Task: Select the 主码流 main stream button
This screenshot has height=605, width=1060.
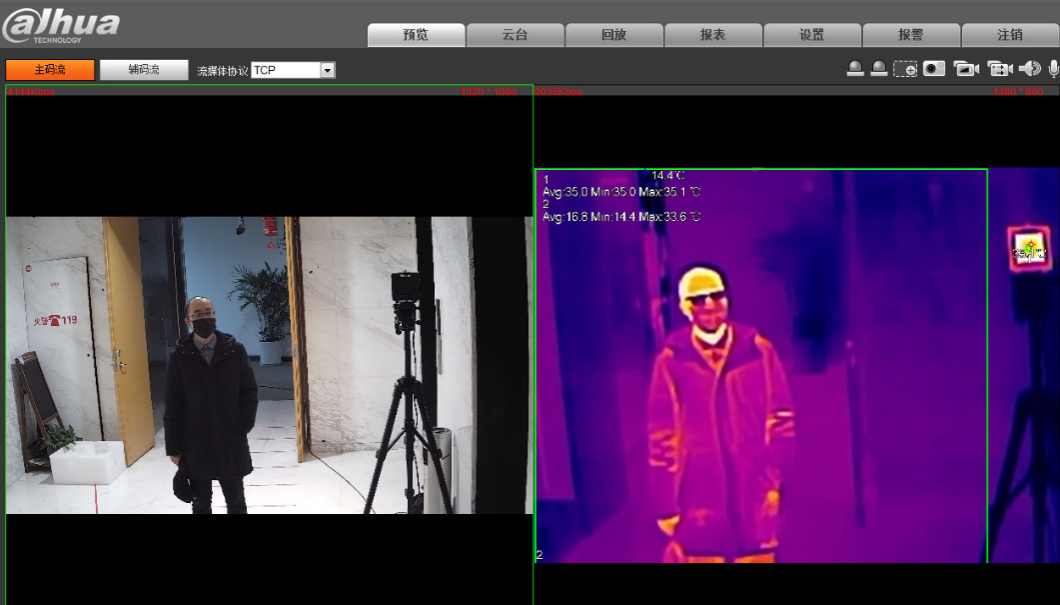Action: [x=50, y=70]
